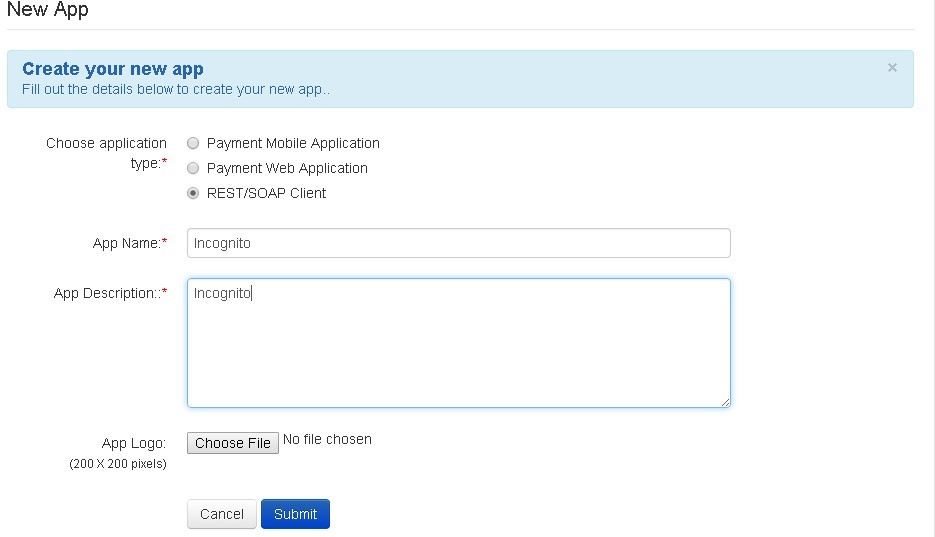Screen dimensions: 935x537
Task: Select the Payment Web Application radio button
Action: click(x=193, y=168)
